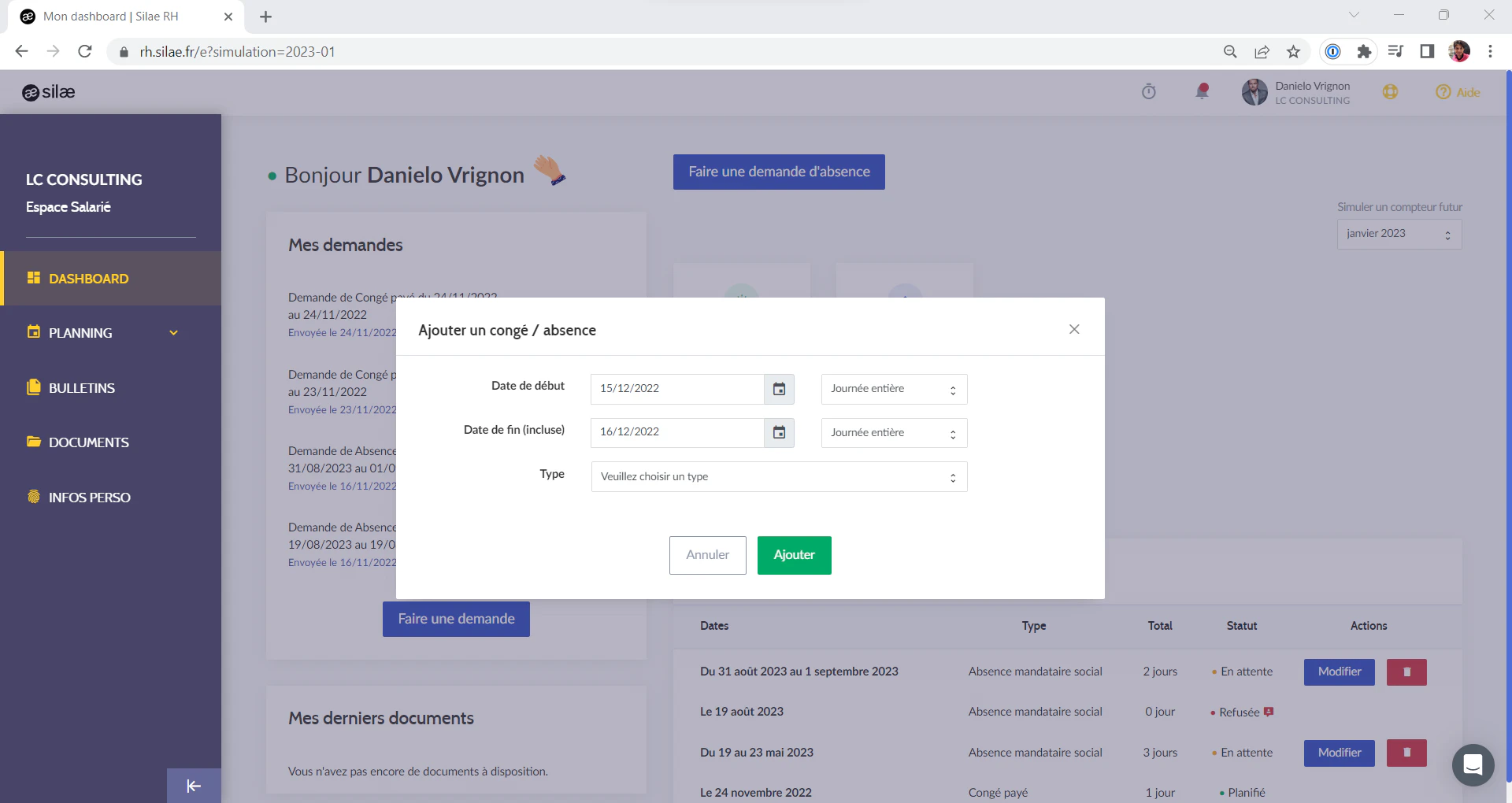The image size is (1512, 803).
Task: Click the red delete button for 31 août request
Action: (x=1406, y=672)
